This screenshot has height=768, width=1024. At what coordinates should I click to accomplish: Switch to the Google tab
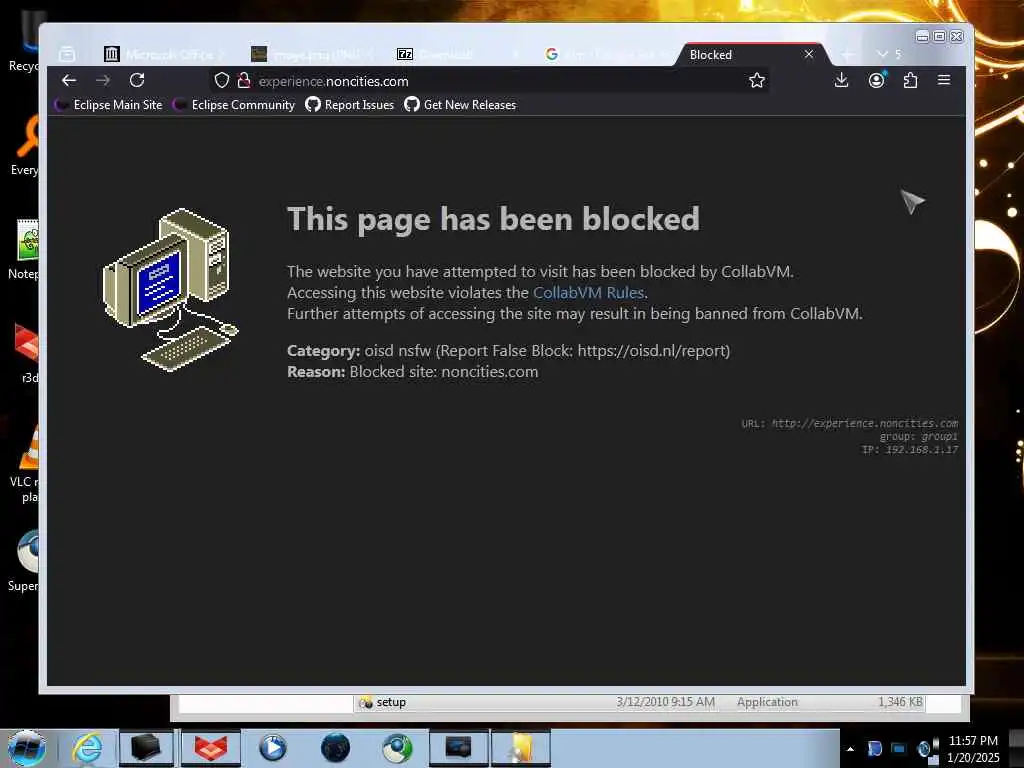click(606, 54)
